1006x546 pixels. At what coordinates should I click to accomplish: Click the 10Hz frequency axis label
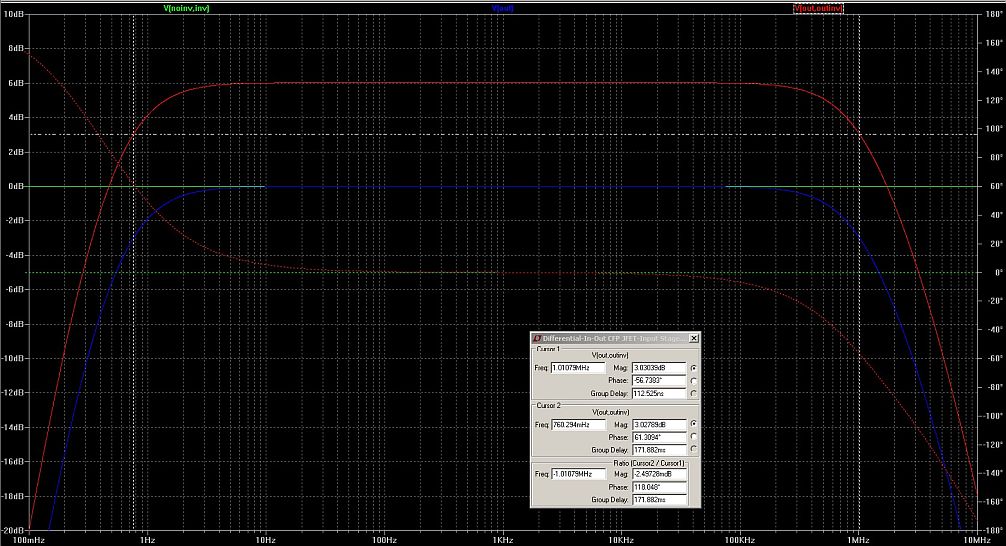(266, 540)
